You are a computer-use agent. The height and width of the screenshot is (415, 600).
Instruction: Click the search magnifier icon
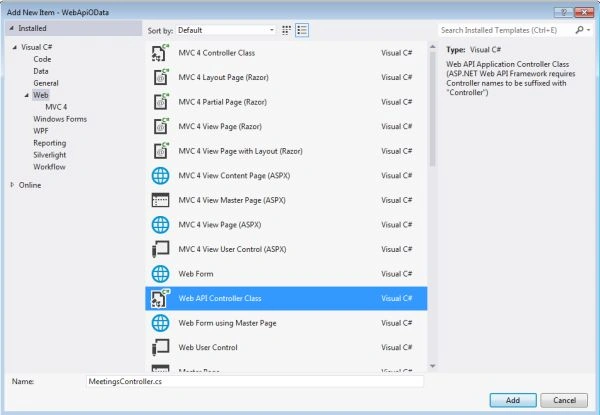[x=579, y=30]
